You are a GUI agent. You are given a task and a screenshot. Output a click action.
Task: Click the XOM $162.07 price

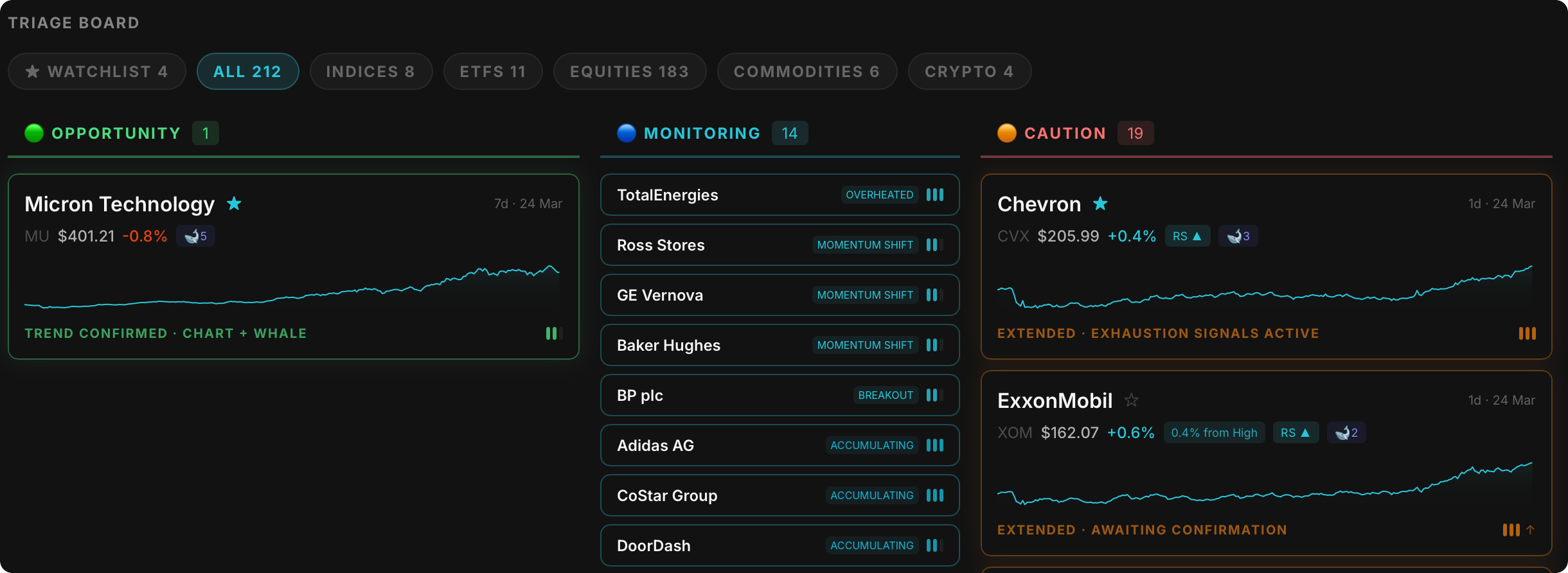(x=1069, y=432)
